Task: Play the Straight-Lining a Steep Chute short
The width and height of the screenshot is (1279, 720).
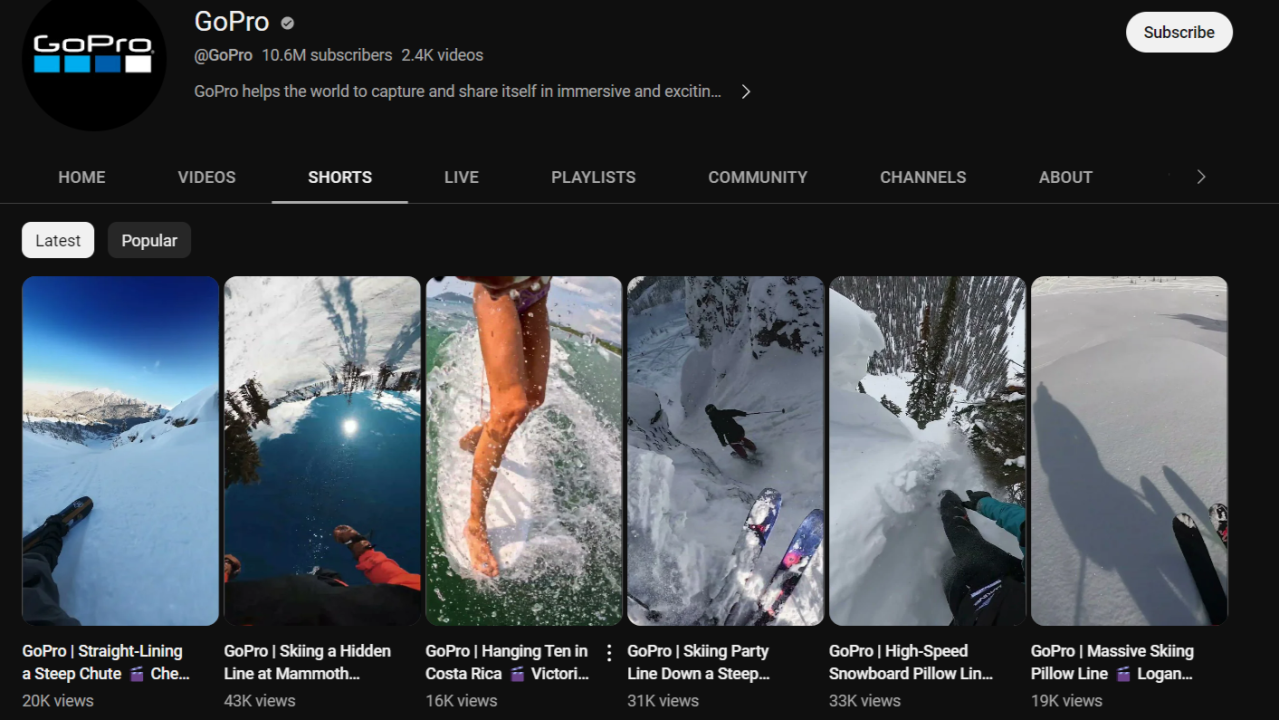Action: click(x=120, y=450)
